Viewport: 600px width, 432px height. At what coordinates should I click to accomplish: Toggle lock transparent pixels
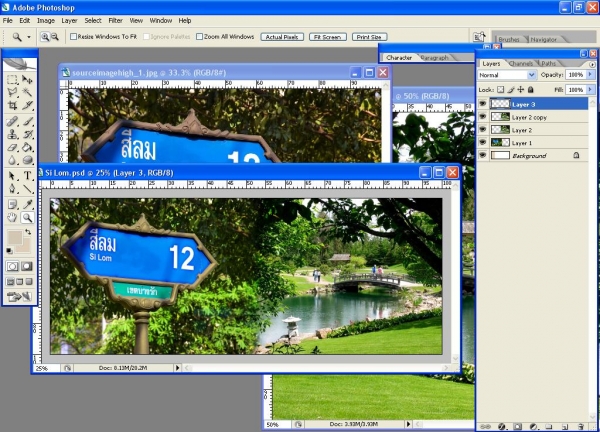[x=501, y=90]
